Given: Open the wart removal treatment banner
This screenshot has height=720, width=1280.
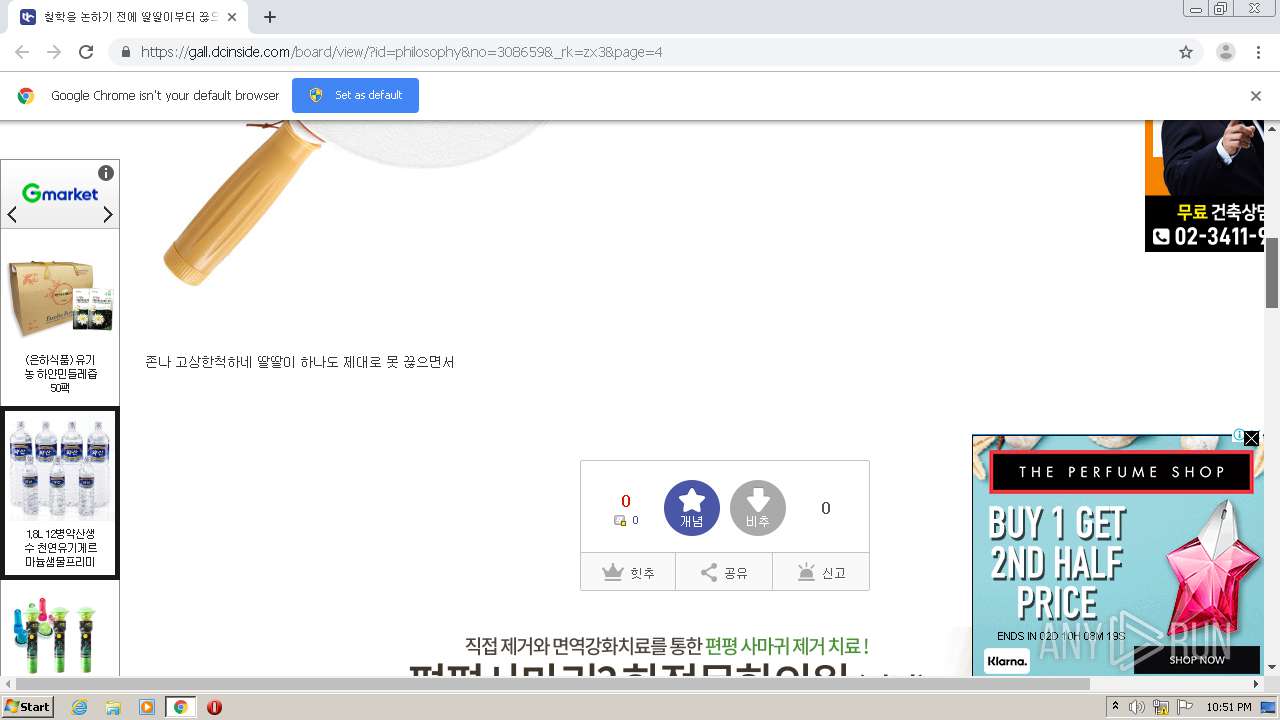Looking at the screenshot, I should click(x=668, y=653).
